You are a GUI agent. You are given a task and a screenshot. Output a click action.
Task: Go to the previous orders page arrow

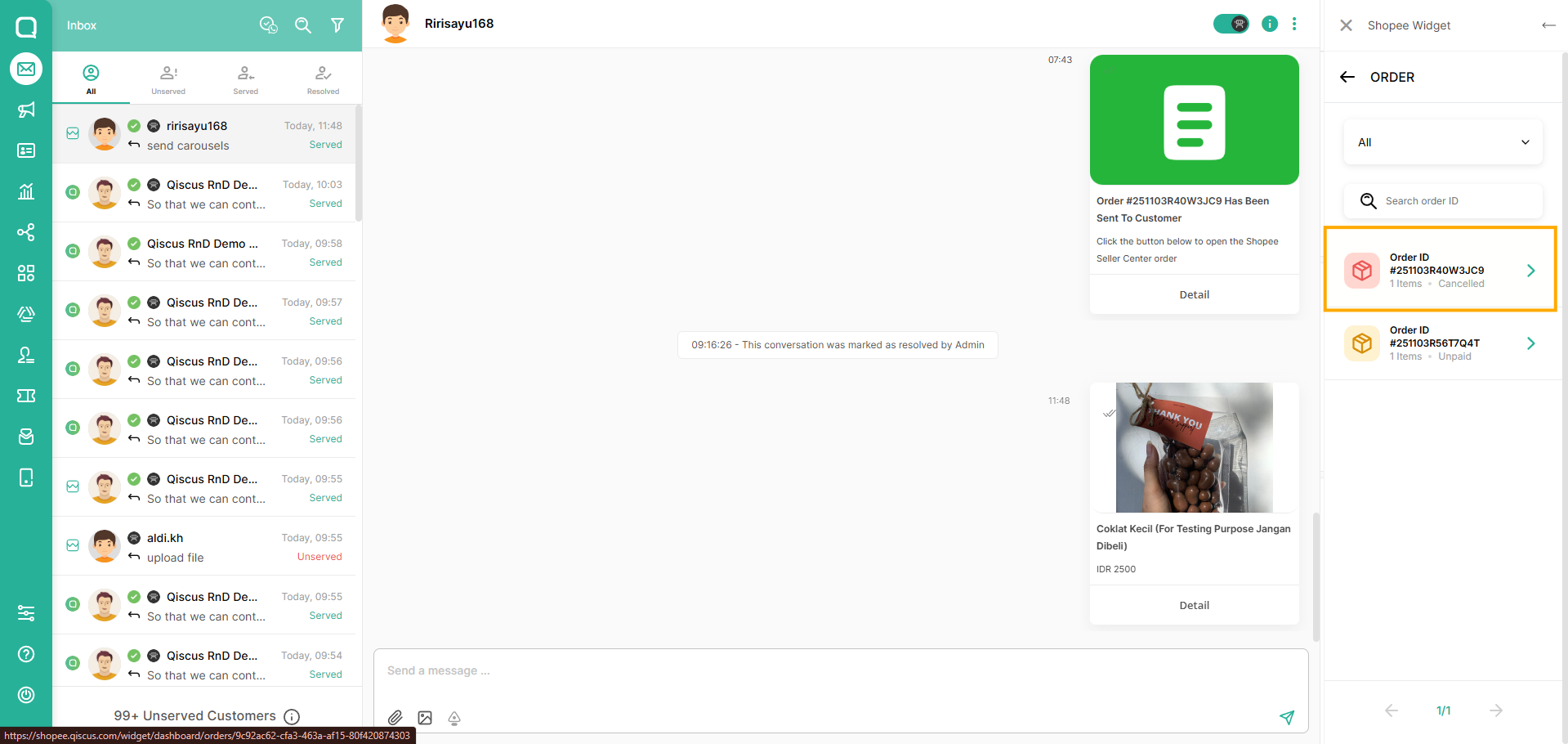point(1392,710)
